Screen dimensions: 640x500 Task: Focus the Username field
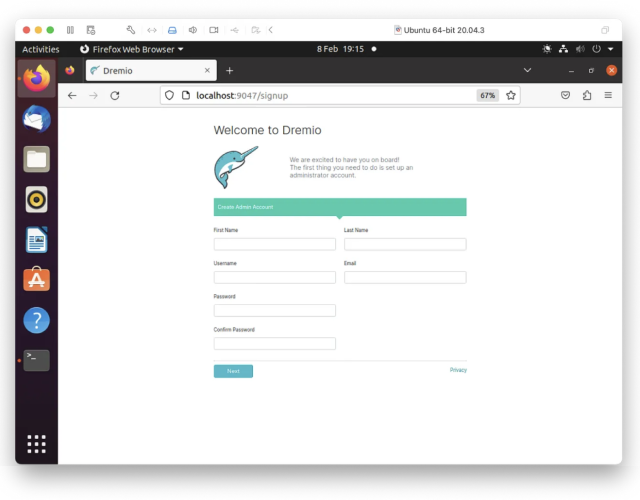(x=275, y=277)
